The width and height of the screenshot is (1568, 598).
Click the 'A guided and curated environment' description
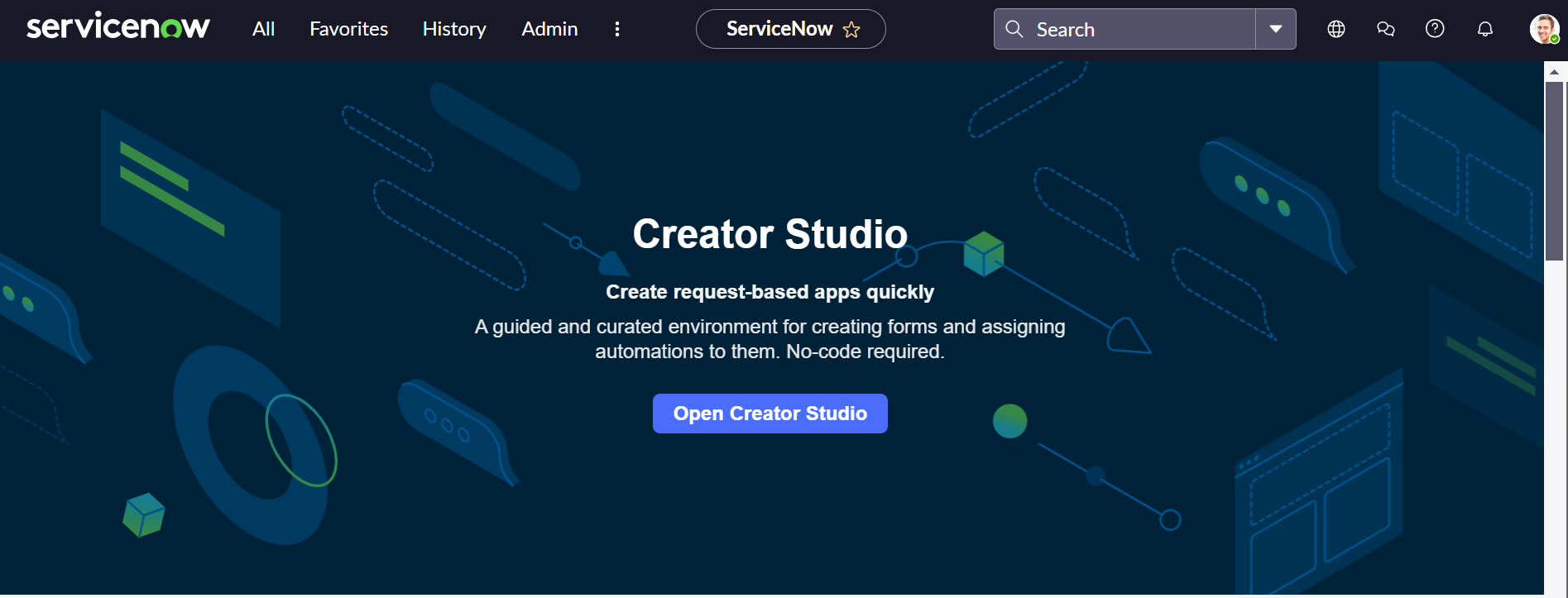770,339
